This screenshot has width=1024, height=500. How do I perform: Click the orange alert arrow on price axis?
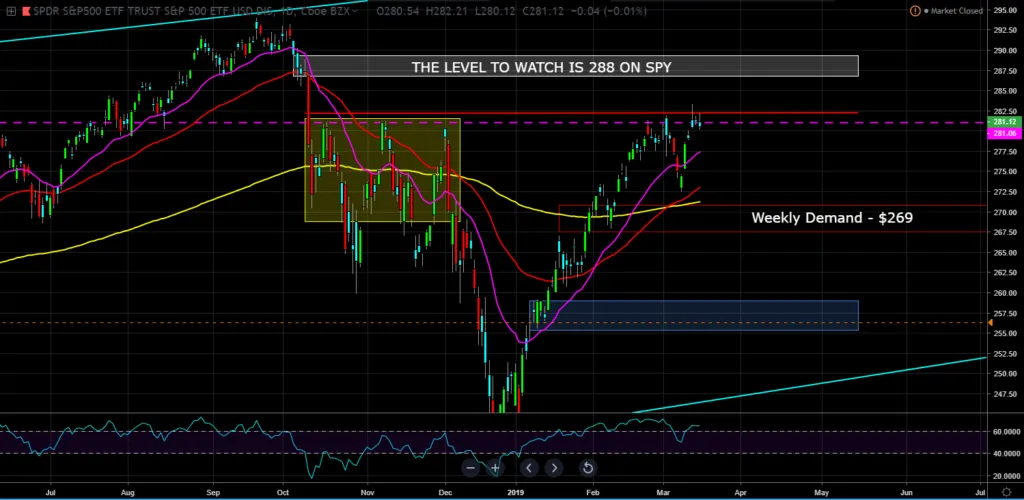990,322
